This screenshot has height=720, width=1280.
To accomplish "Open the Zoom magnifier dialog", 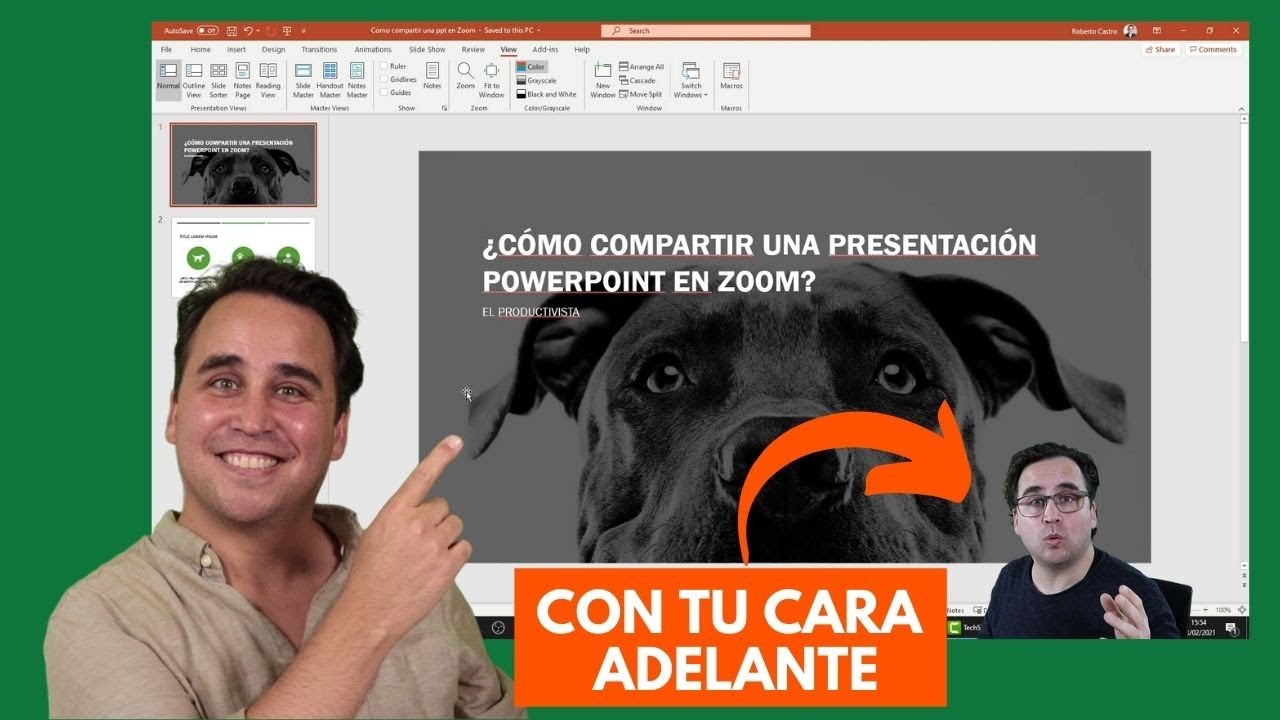I will [x=466, y=76].
